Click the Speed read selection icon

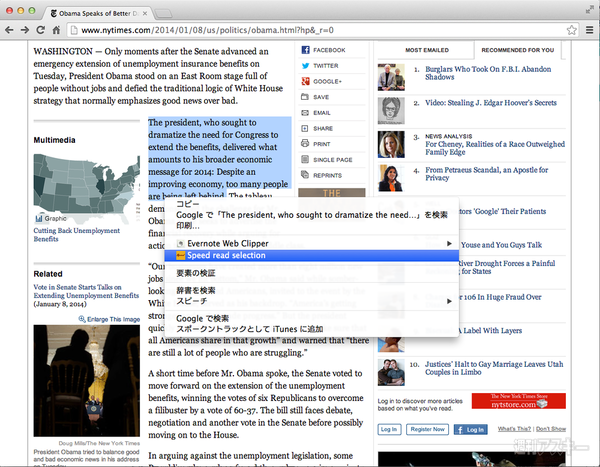180,255
